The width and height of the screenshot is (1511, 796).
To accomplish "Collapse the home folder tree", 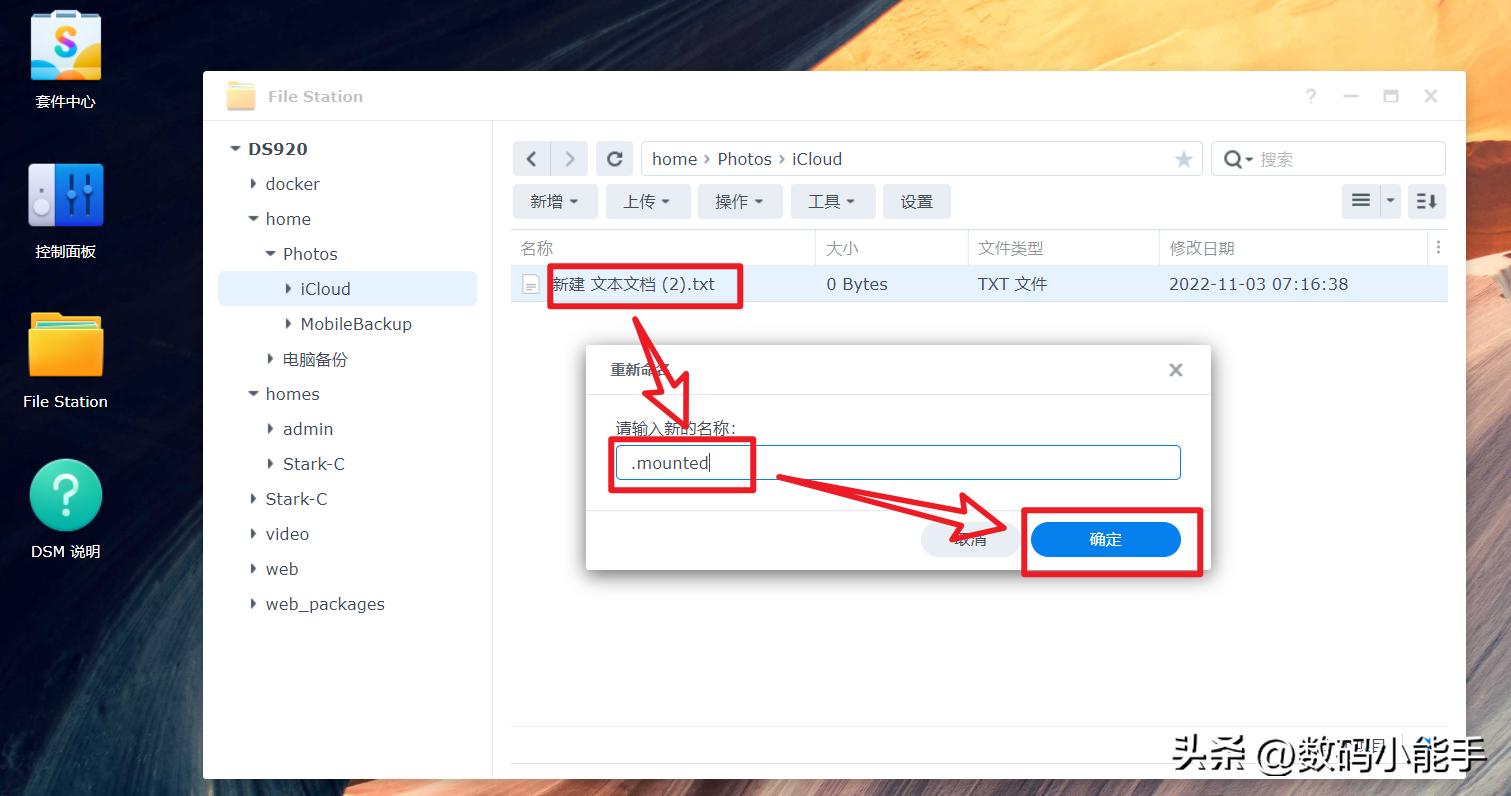I will (x=253, y=218).
